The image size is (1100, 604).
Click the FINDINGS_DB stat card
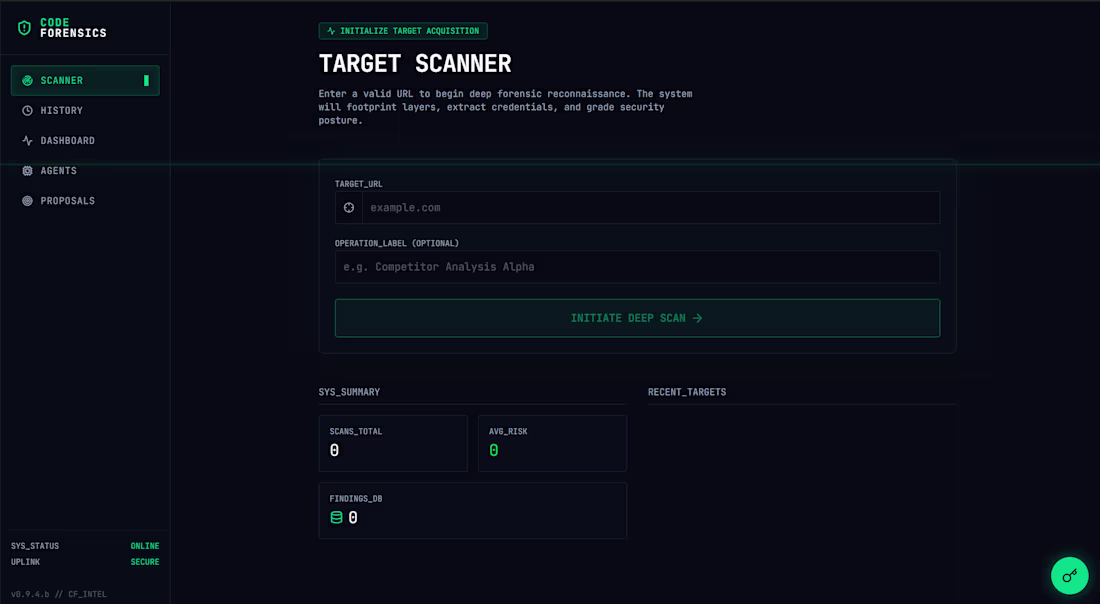pos(473,511)
